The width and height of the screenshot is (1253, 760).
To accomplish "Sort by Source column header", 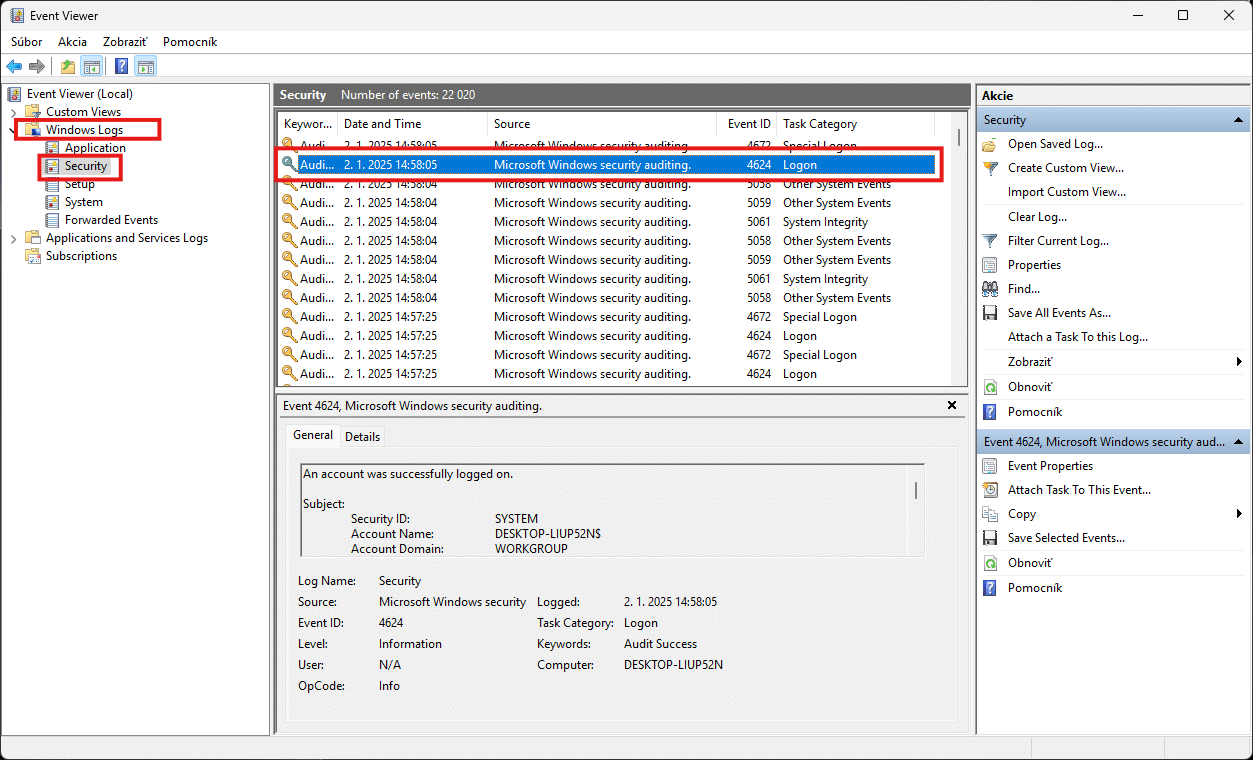I will click(x=602, y=124).
